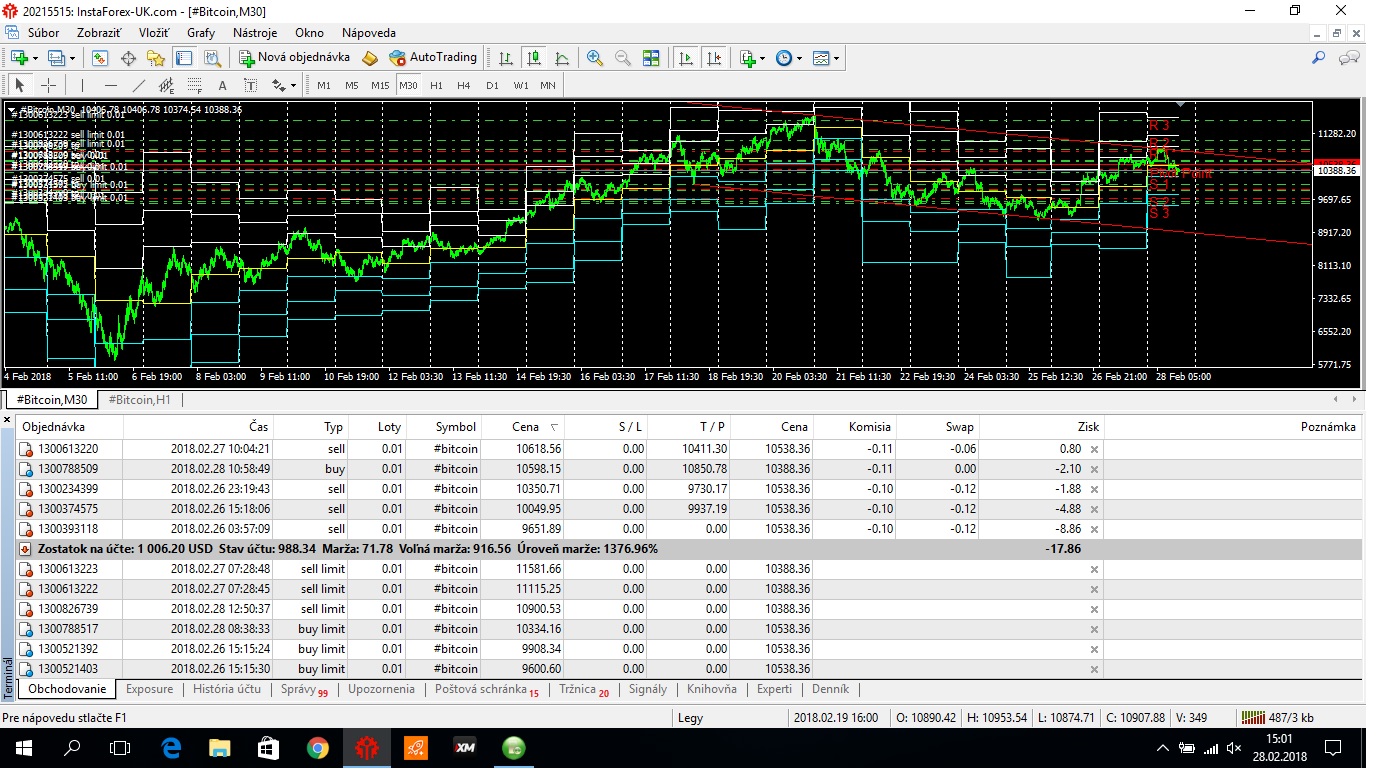This screenshot has height=784, width=1376.
Task: Select the text label tool
Action: (x=250, y=85)
